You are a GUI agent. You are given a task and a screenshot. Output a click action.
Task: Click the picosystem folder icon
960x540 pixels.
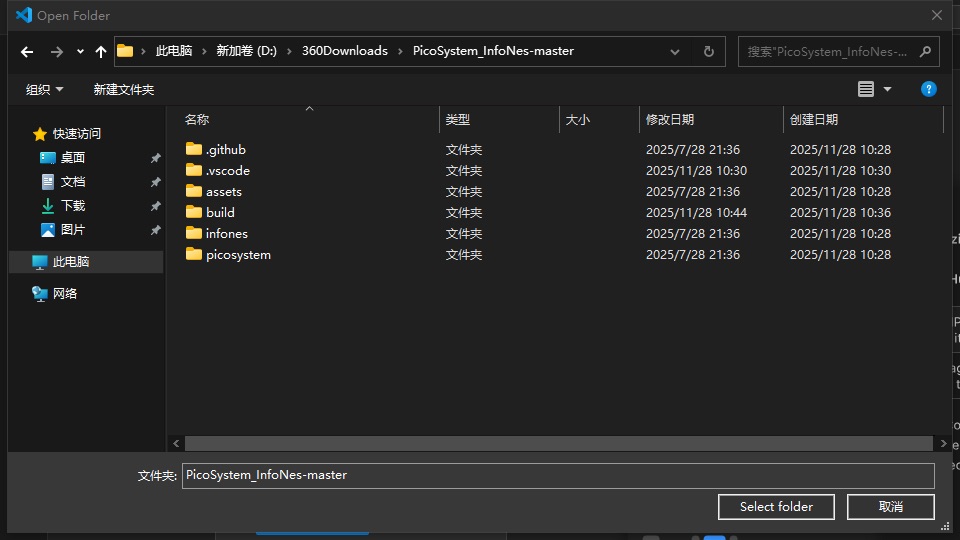pos(193,254)
